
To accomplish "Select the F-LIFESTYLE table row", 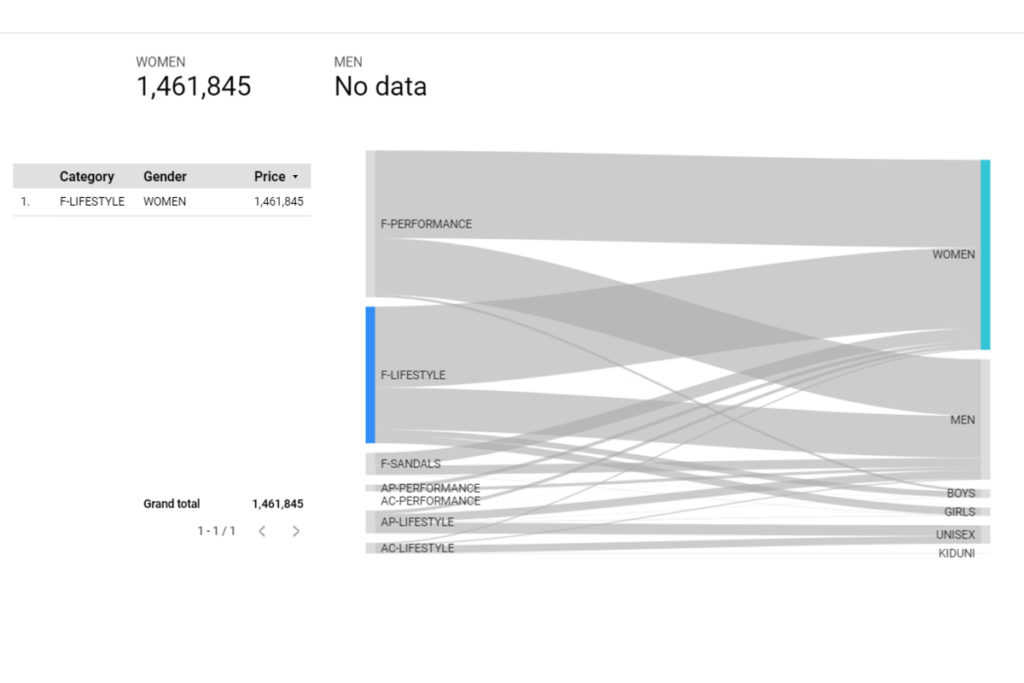I will click(162, 202).
